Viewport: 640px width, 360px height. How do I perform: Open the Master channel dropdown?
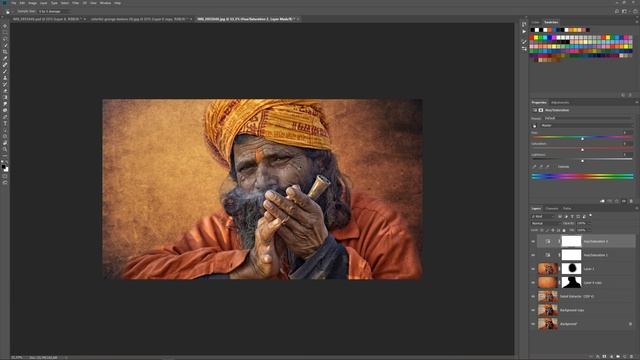[x=587, y=126]
